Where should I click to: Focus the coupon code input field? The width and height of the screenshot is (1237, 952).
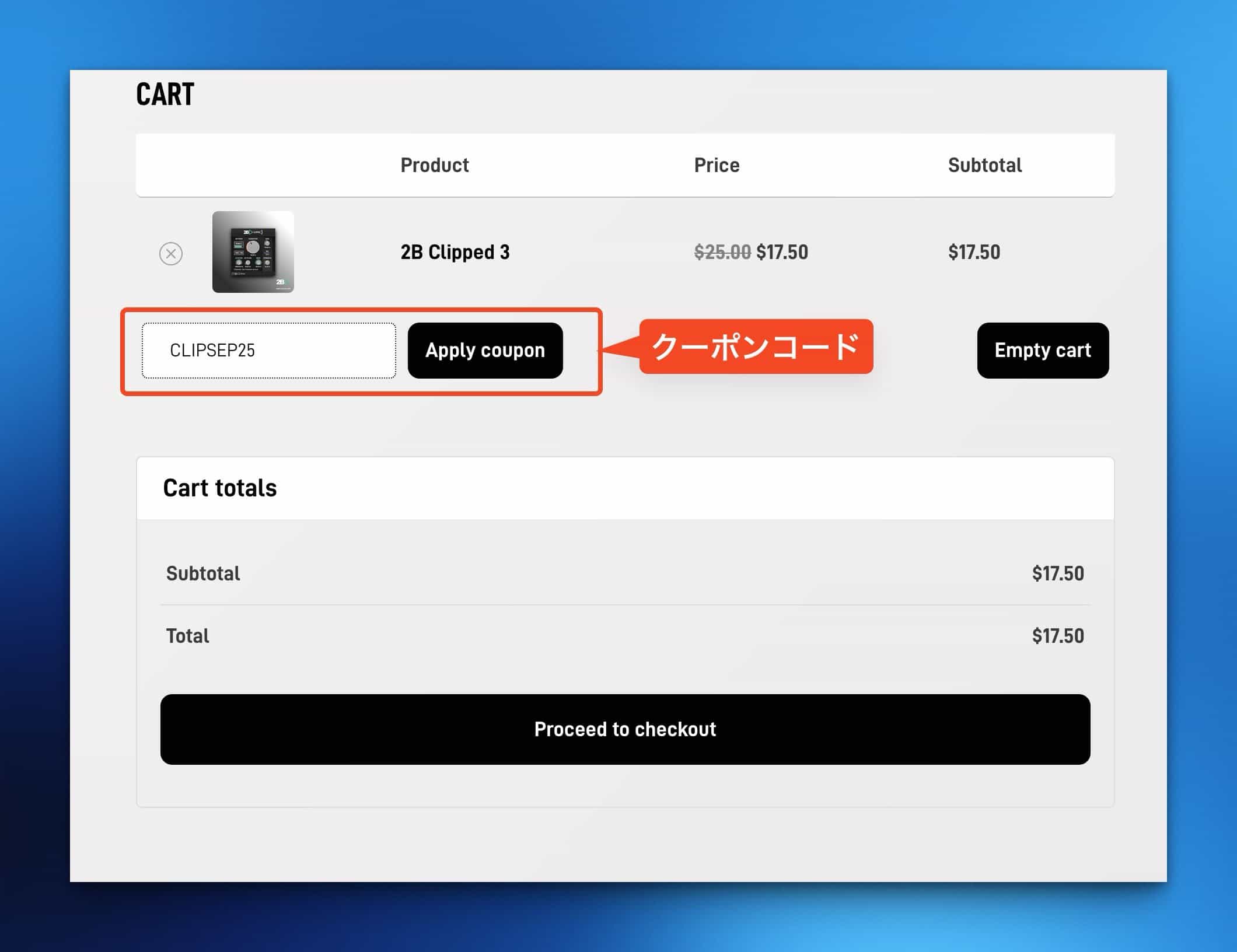[x=268, y=351]
